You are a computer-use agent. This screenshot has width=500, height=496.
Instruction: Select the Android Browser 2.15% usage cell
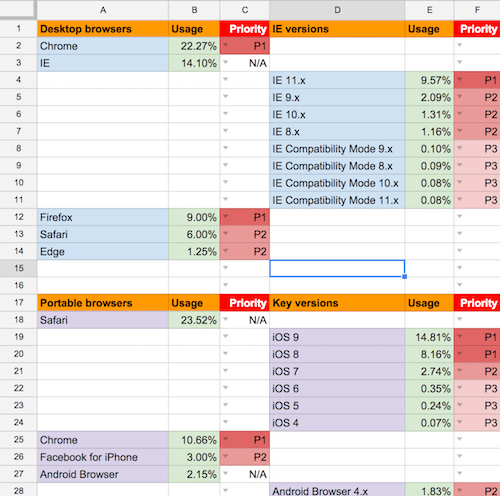194,474
